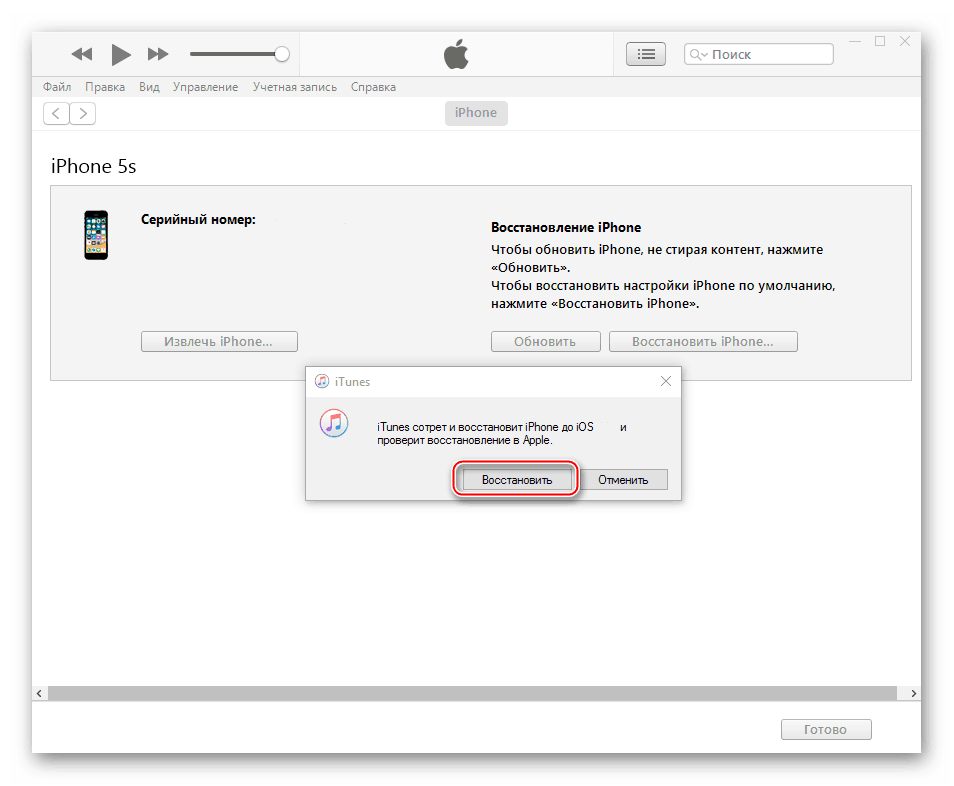954x786 pixels.
Task: Click the rewind previous track button
Action: (82, 54)
